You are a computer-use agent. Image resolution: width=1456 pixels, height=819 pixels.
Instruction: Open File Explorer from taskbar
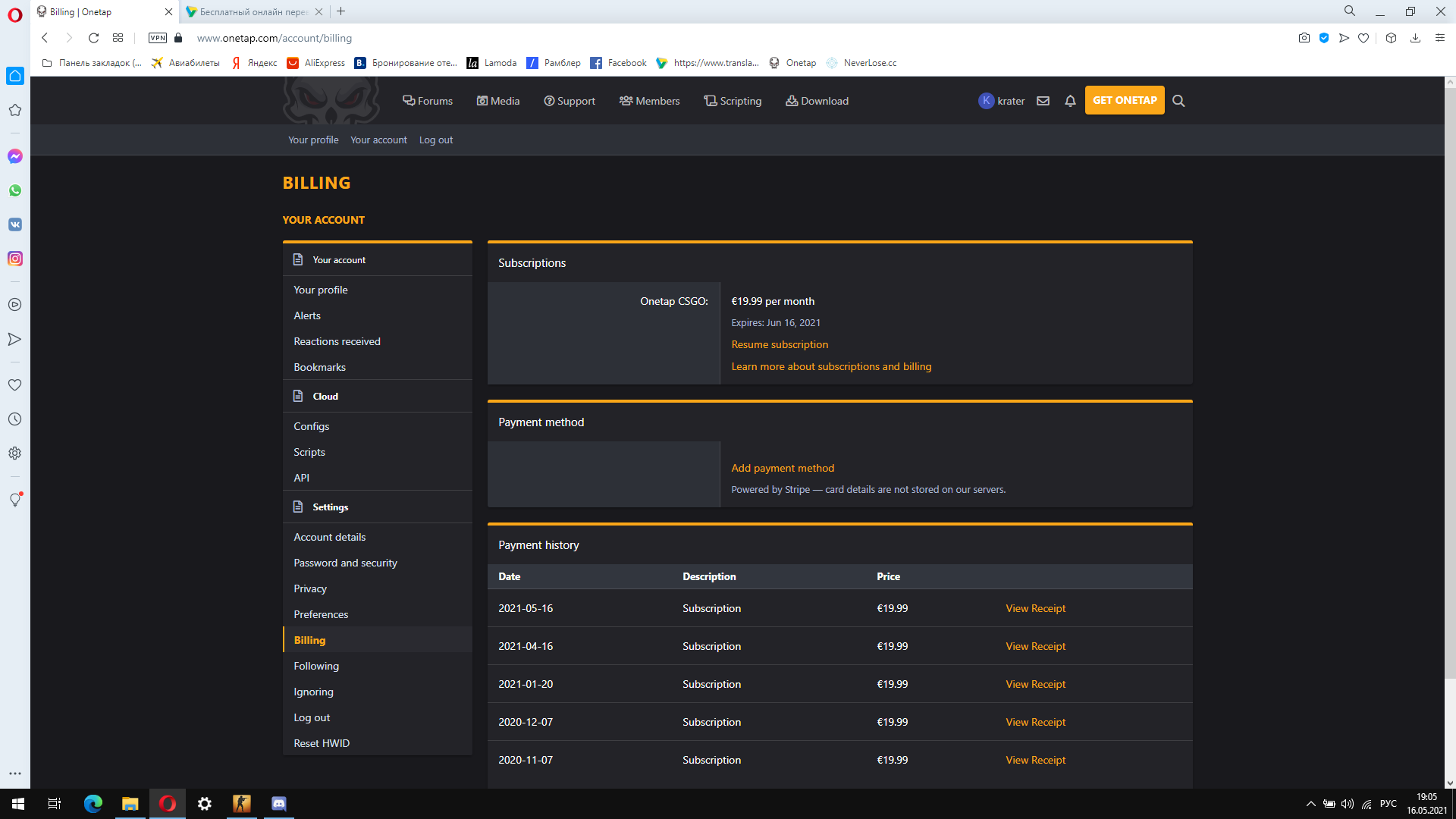130,804
